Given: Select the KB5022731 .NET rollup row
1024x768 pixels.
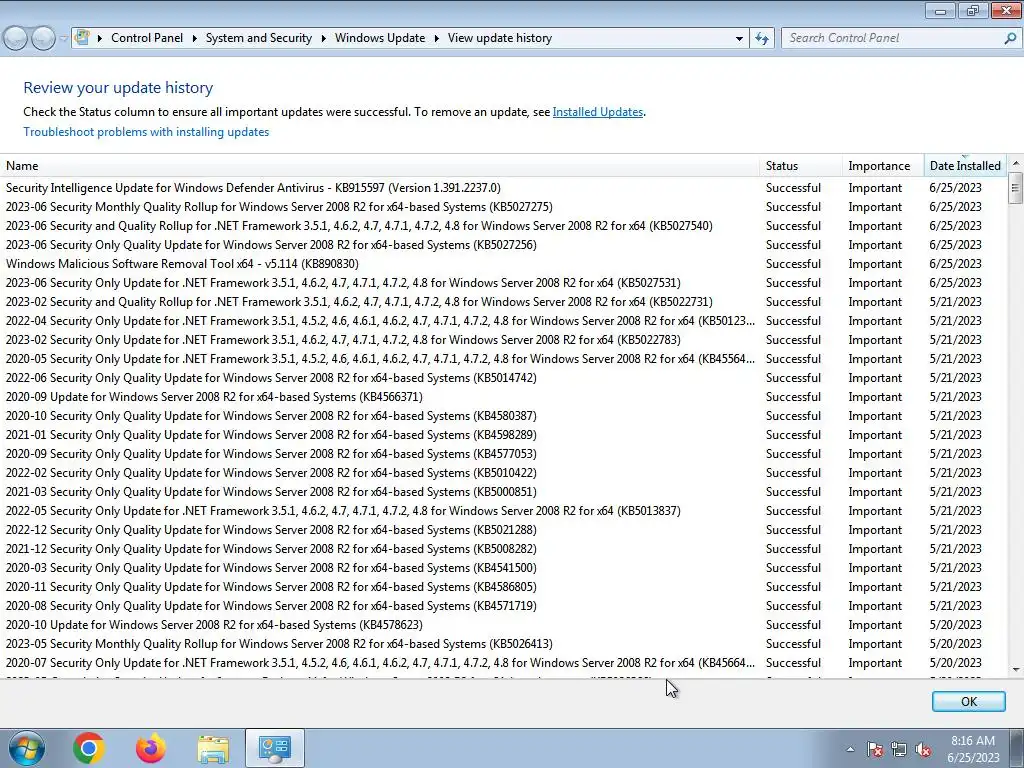Looking at the screenshot, I should [x=503, y=302].
